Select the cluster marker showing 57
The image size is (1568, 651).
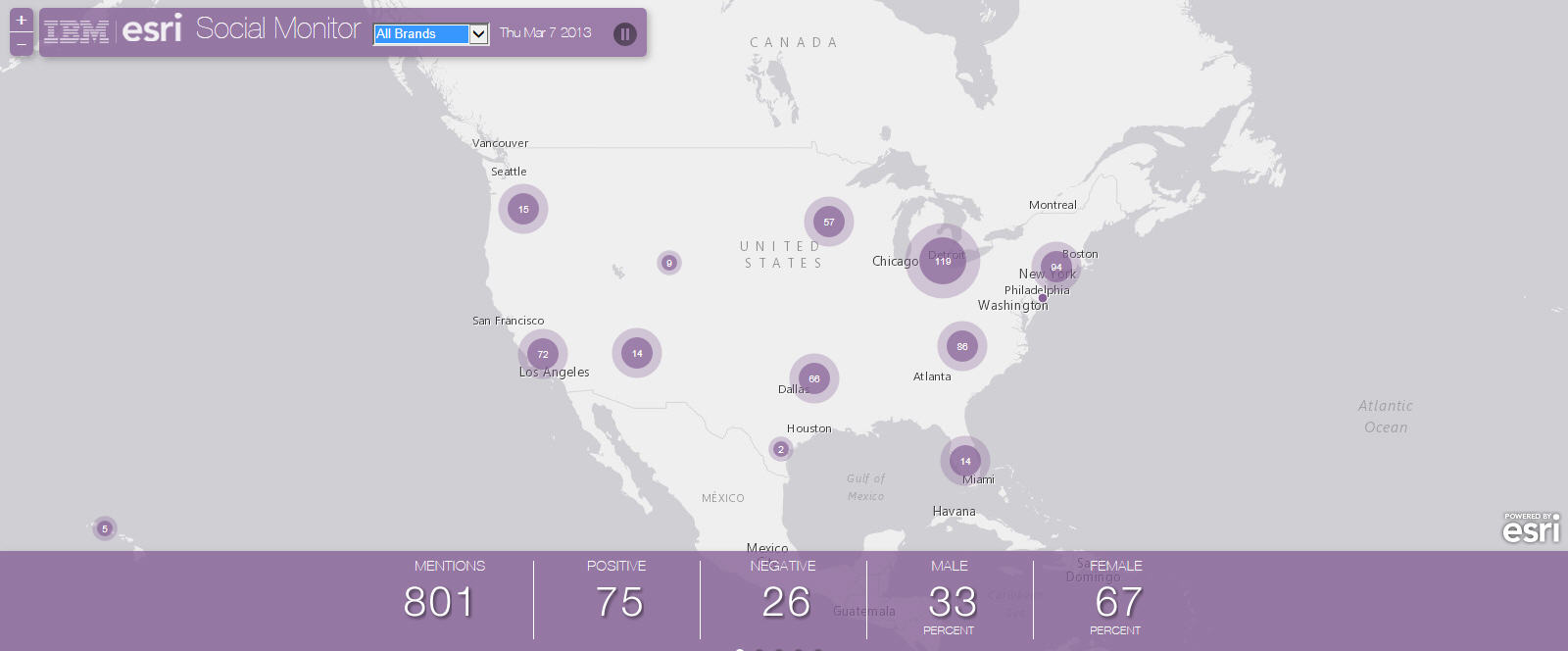tap(829, 222)
